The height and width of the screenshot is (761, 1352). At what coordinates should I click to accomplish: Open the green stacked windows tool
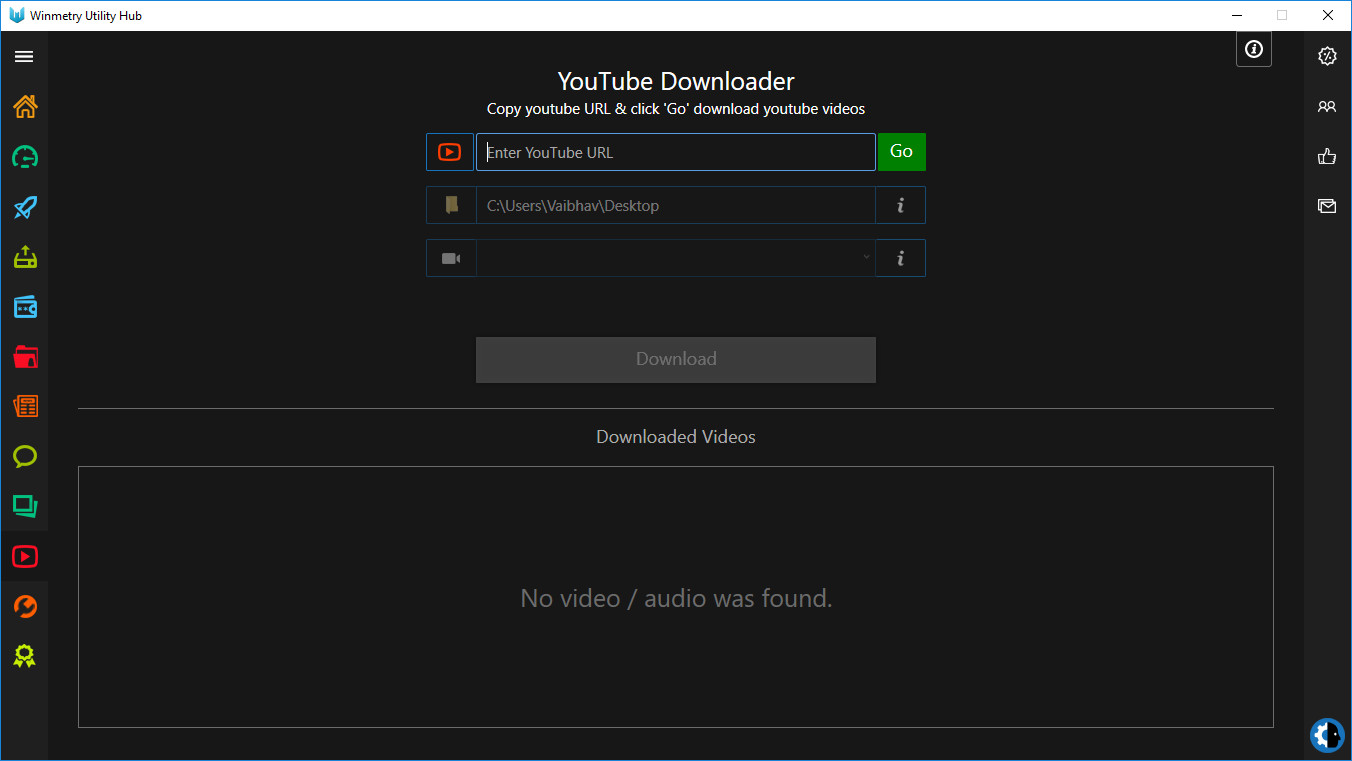25,507
